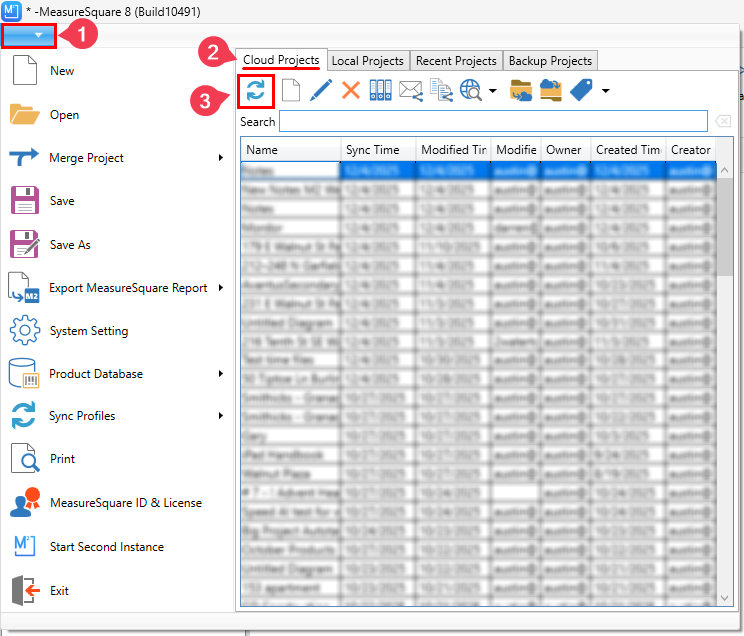Screen dimensions: 744x636
Task: Choose Open from the file menu
Action: click(x=65, y=115)
